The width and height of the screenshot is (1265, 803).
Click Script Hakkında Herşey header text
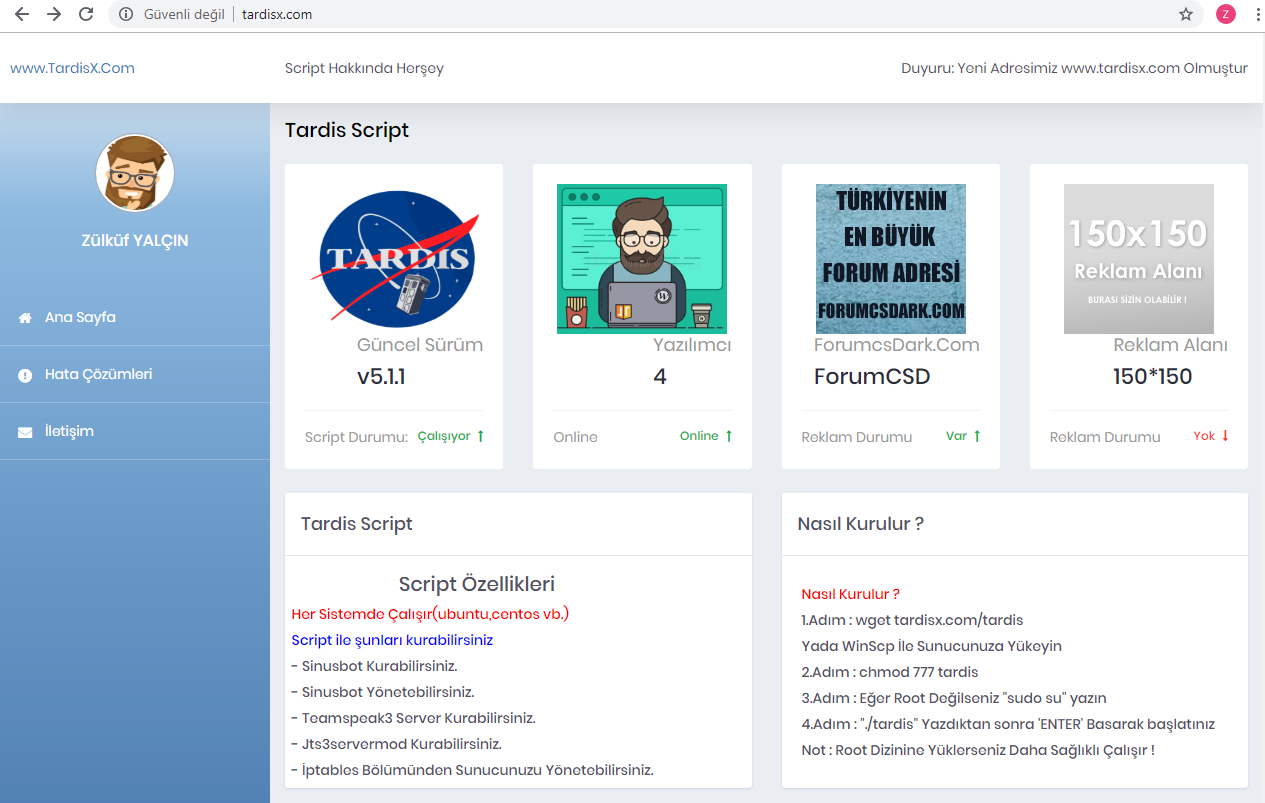pos(364,69)
